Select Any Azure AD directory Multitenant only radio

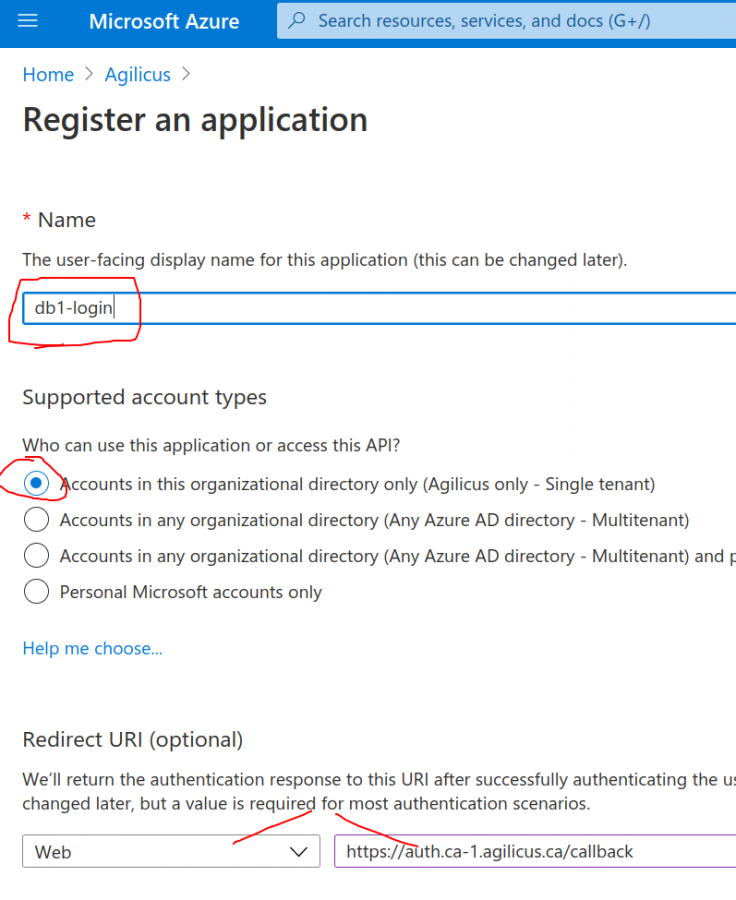click(36, 519)
